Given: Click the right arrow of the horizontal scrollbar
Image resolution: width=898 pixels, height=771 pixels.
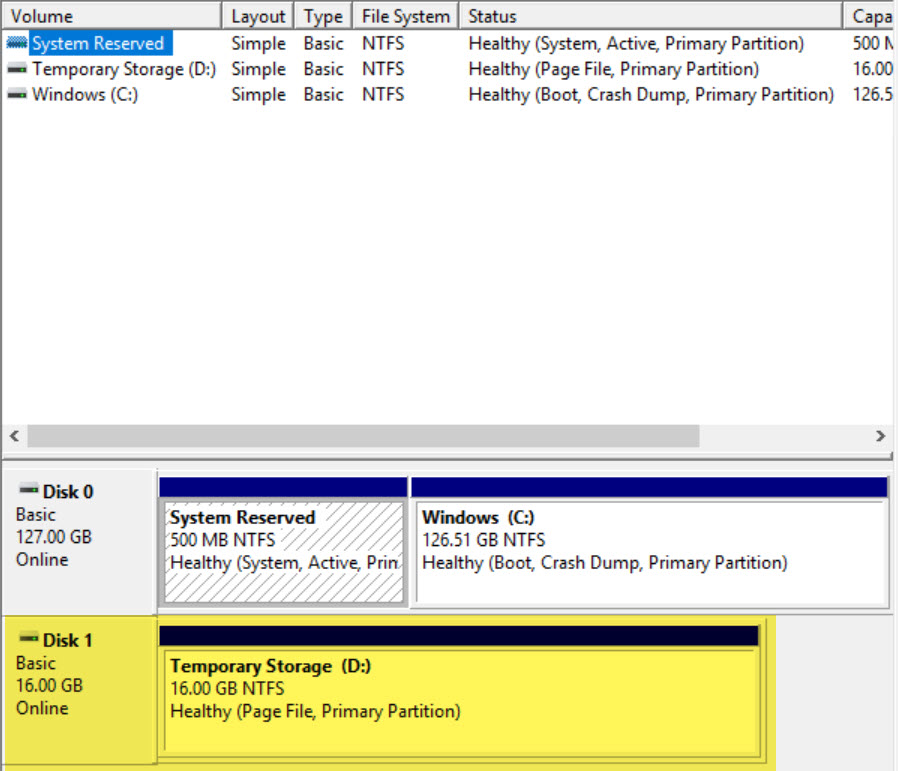Looking at the screenshot, I should point(883,436).
